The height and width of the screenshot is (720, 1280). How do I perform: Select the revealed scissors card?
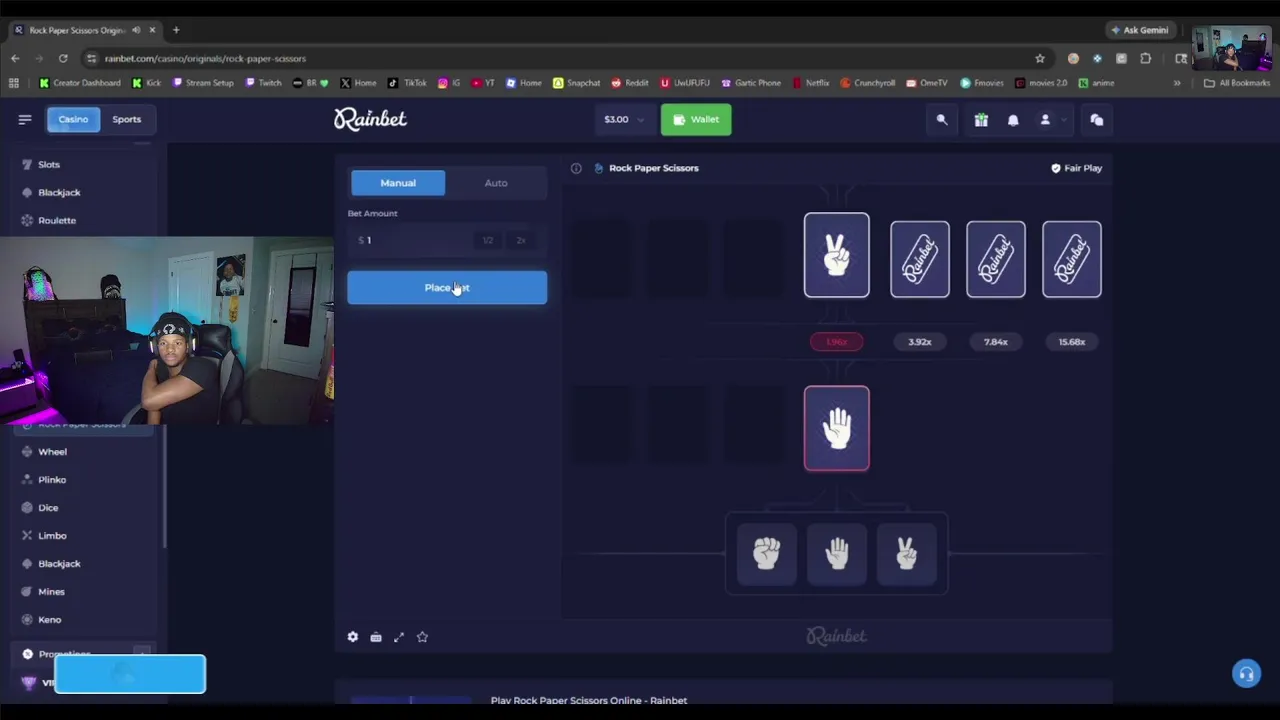(837, 255)
